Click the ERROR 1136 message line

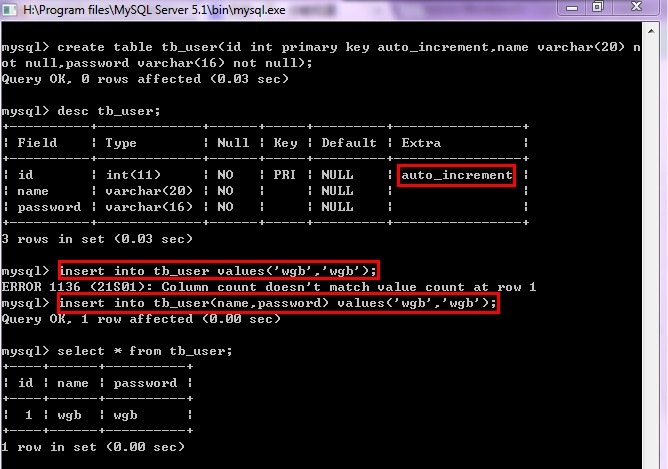click(268, 287)
